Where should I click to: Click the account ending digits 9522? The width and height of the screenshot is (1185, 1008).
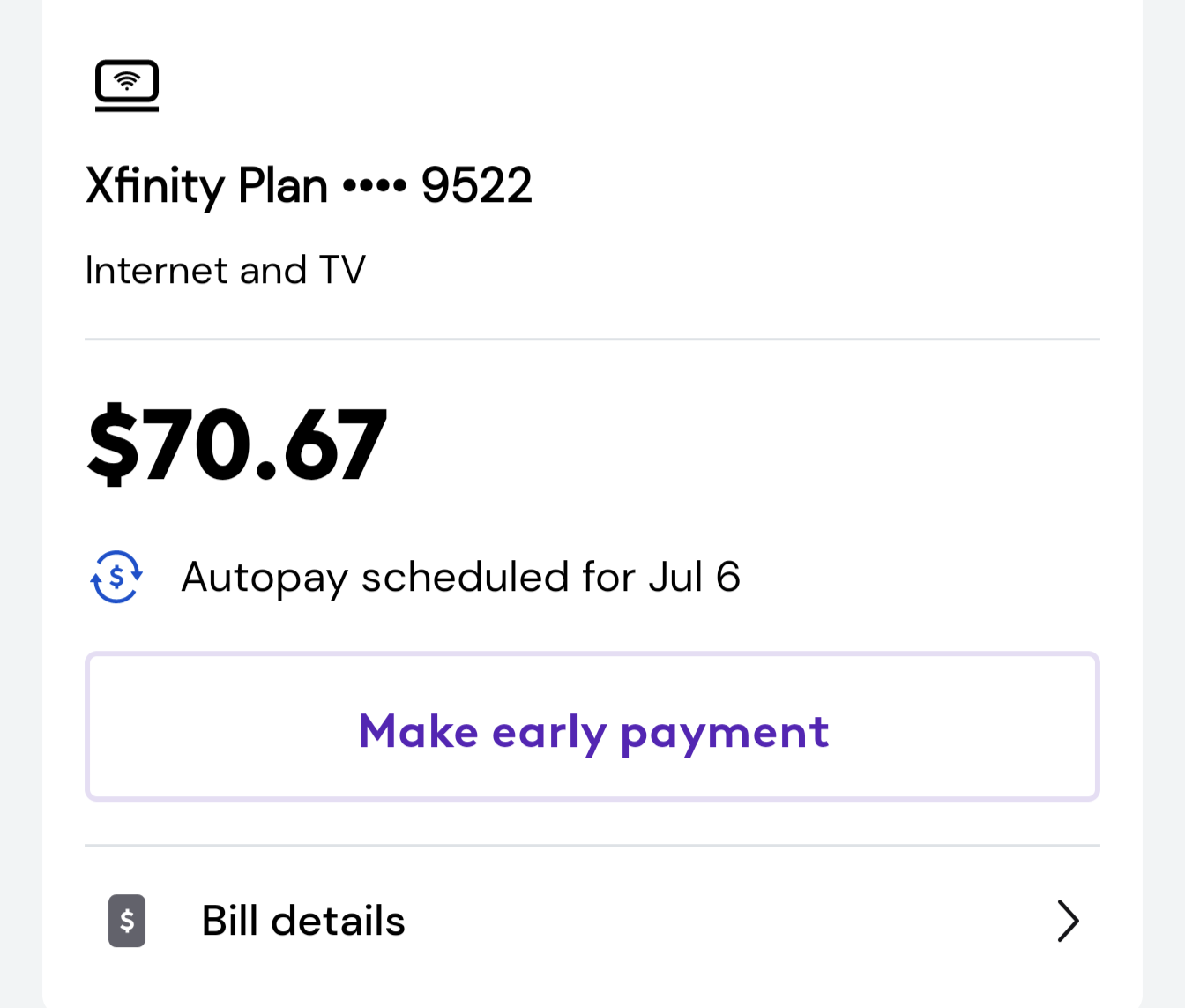477,186
